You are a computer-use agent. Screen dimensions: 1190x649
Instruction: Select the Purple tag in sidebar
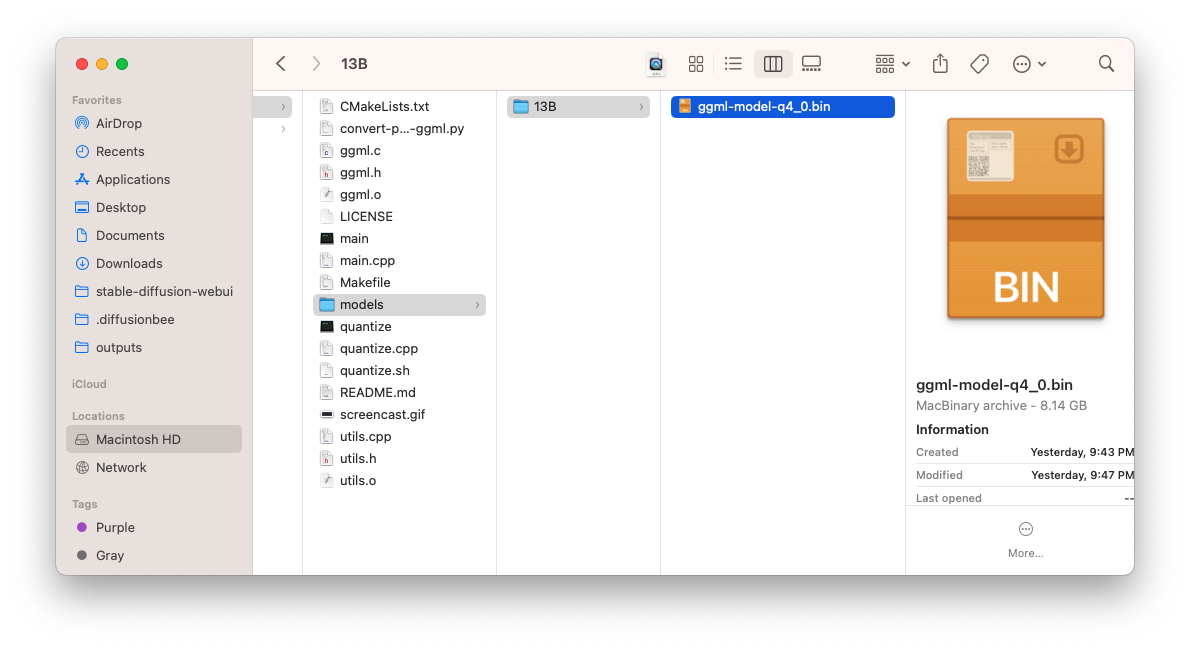coord(114,527)
